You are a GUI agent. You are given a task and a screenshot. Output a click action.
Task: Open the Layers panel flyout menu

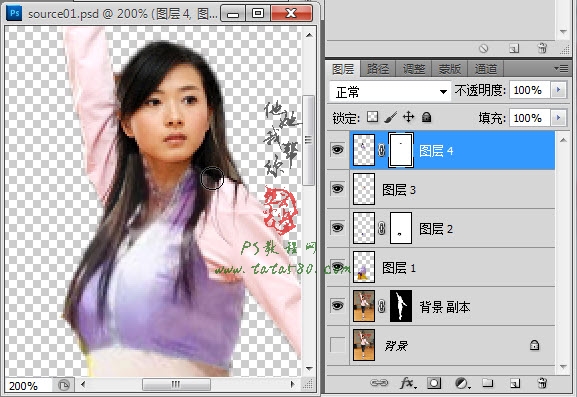click(x=561, y=69)
